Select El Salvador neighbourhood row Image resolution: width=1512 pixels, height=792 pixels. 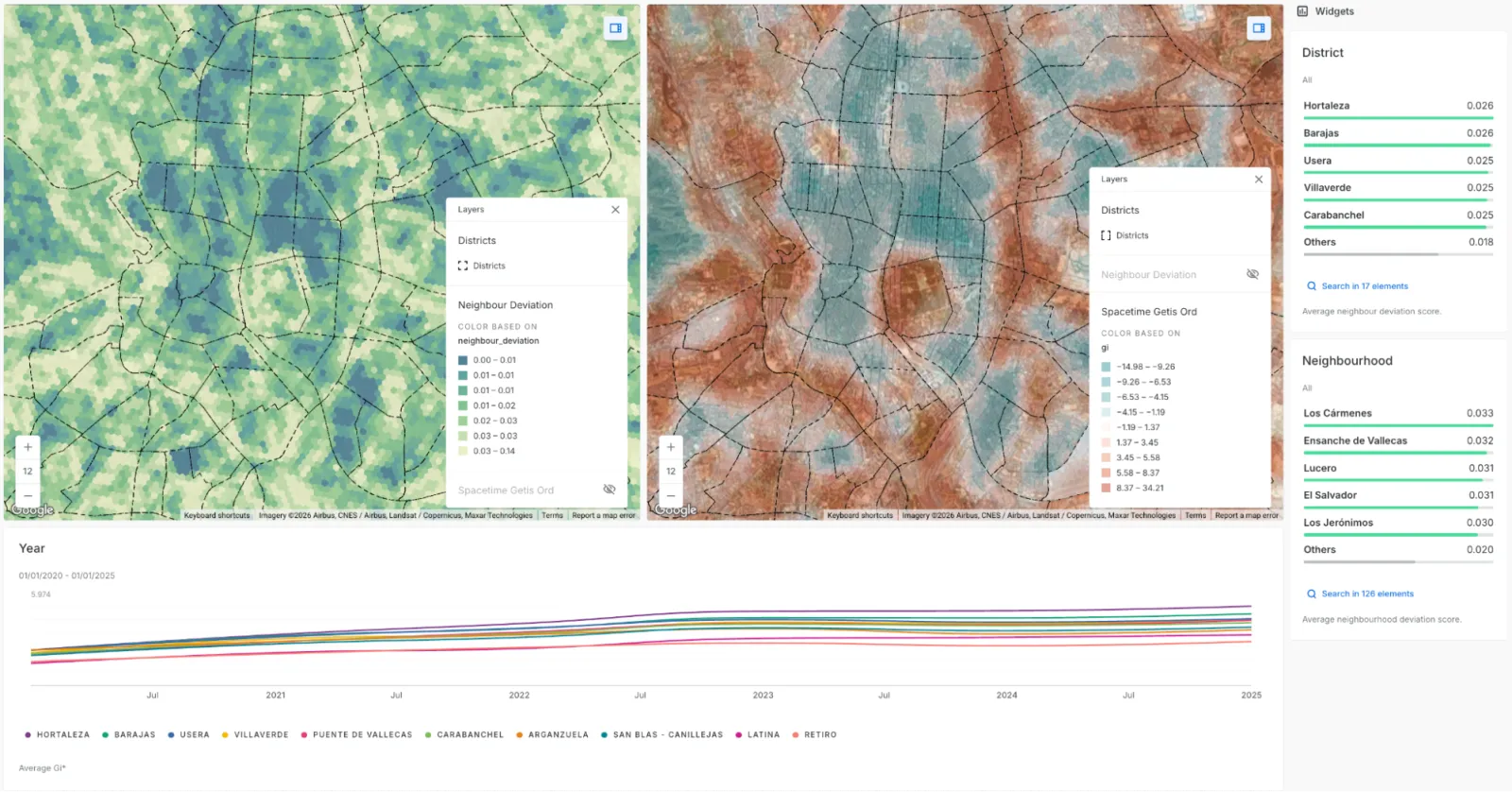(x=1399, y=499)
